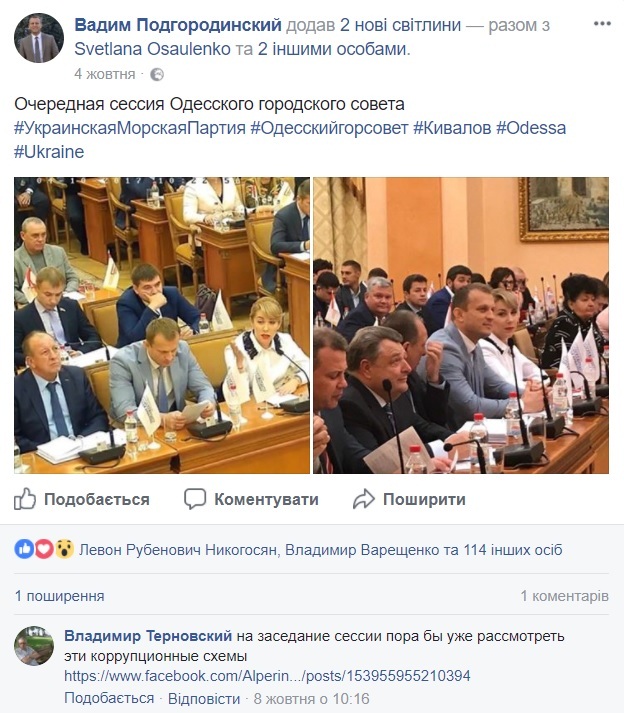Open the facebook.com/Alperin post link in comment
Viewport: 624px width, 713px height.
(x=267, y=676)
